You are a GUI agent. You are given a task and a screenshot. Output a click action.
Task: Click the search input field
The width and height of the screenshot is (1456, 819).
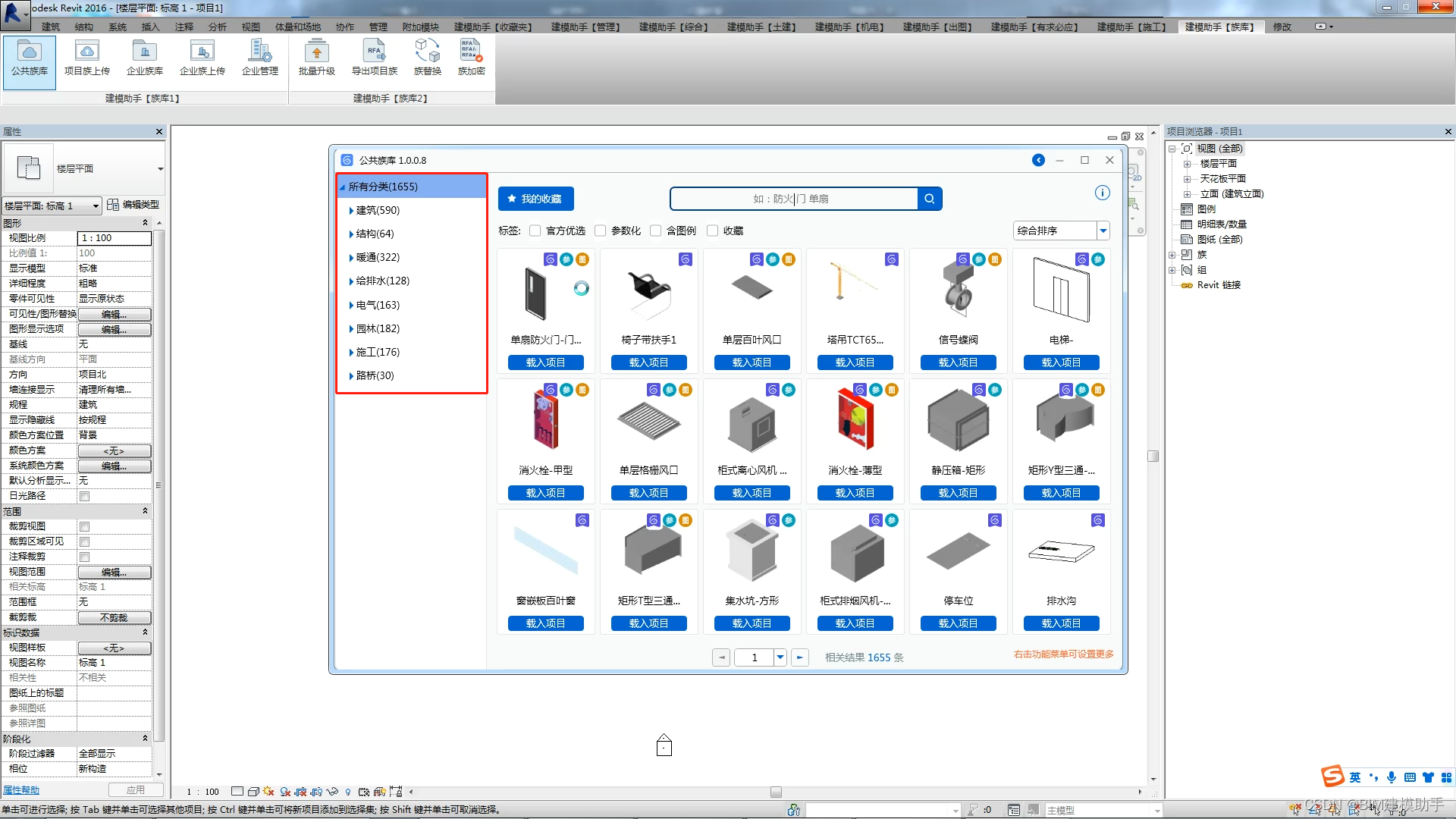click(x=793, y=199)
